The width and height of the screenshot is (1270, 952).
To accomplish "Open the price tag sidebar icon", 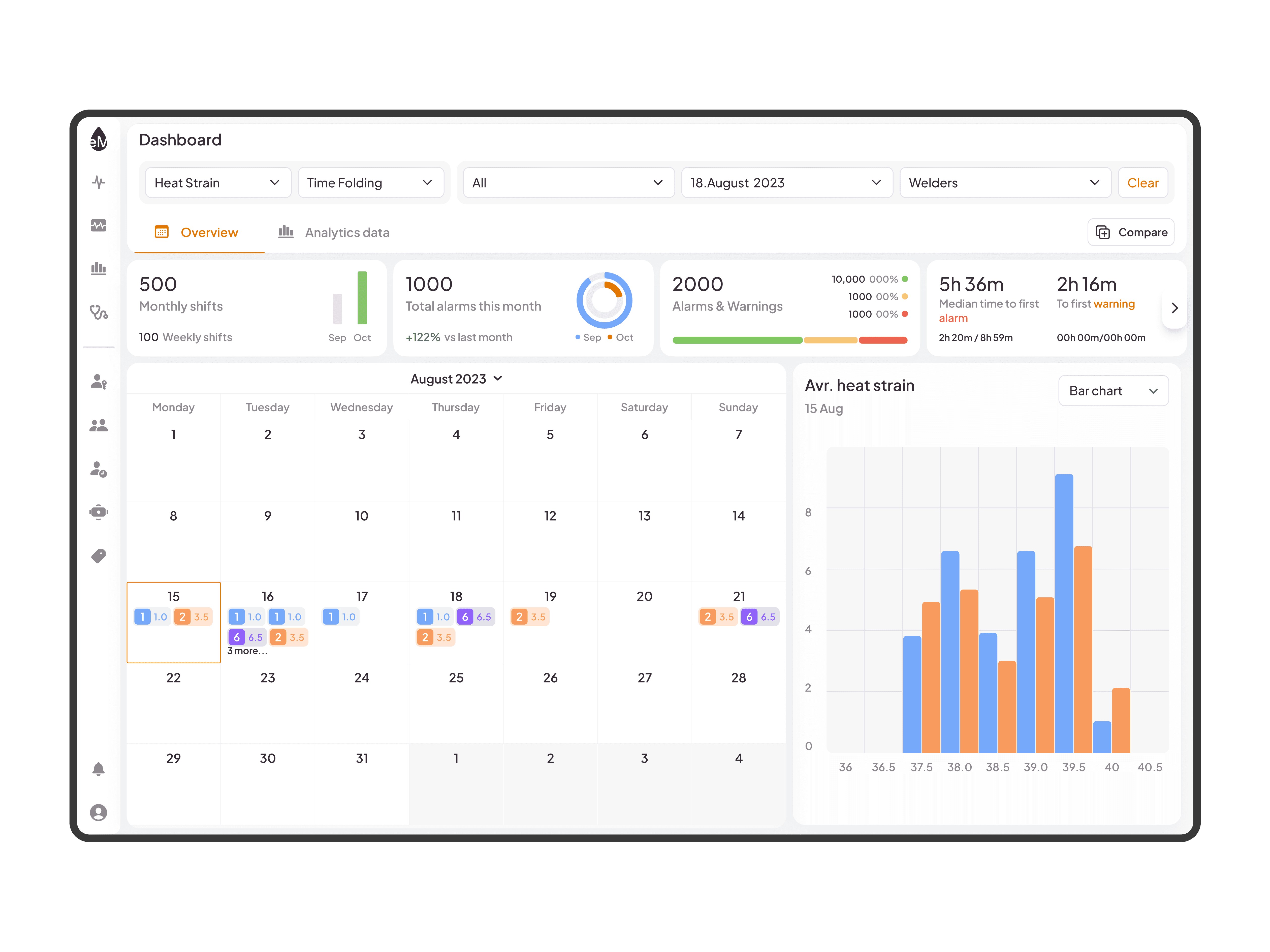I will [x=99, y=556].
